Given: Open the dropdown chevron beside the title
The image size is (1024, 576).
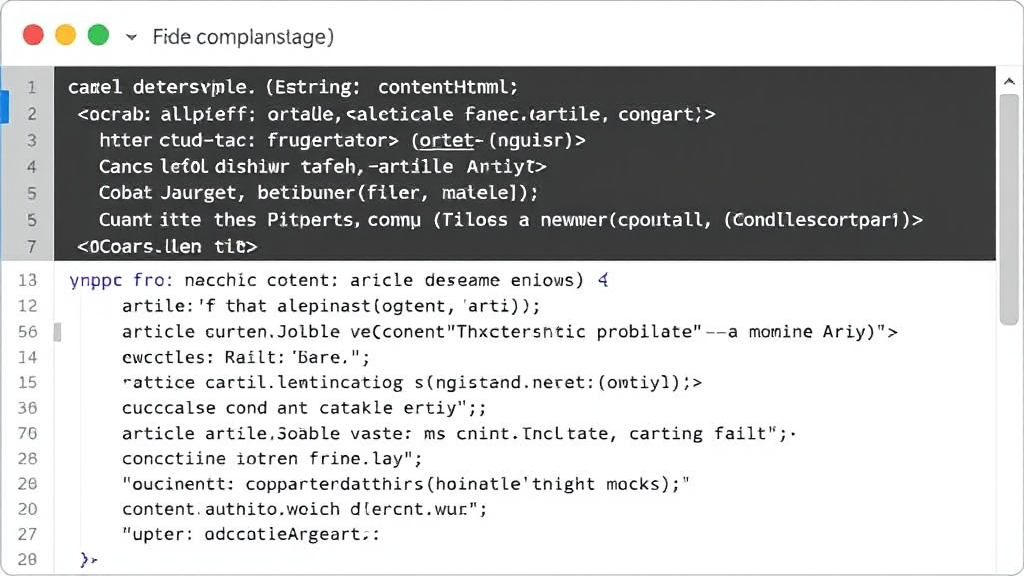Looking at the screenshot, I should [131, 37].
